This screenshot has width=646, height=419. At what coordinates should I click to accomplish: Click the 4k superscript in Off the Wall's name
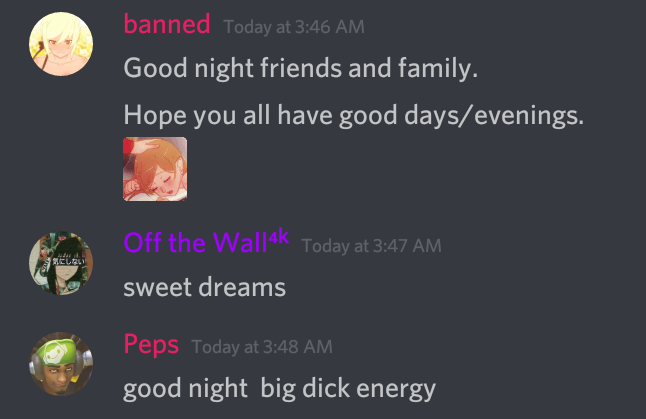click(x=278, y=236)
